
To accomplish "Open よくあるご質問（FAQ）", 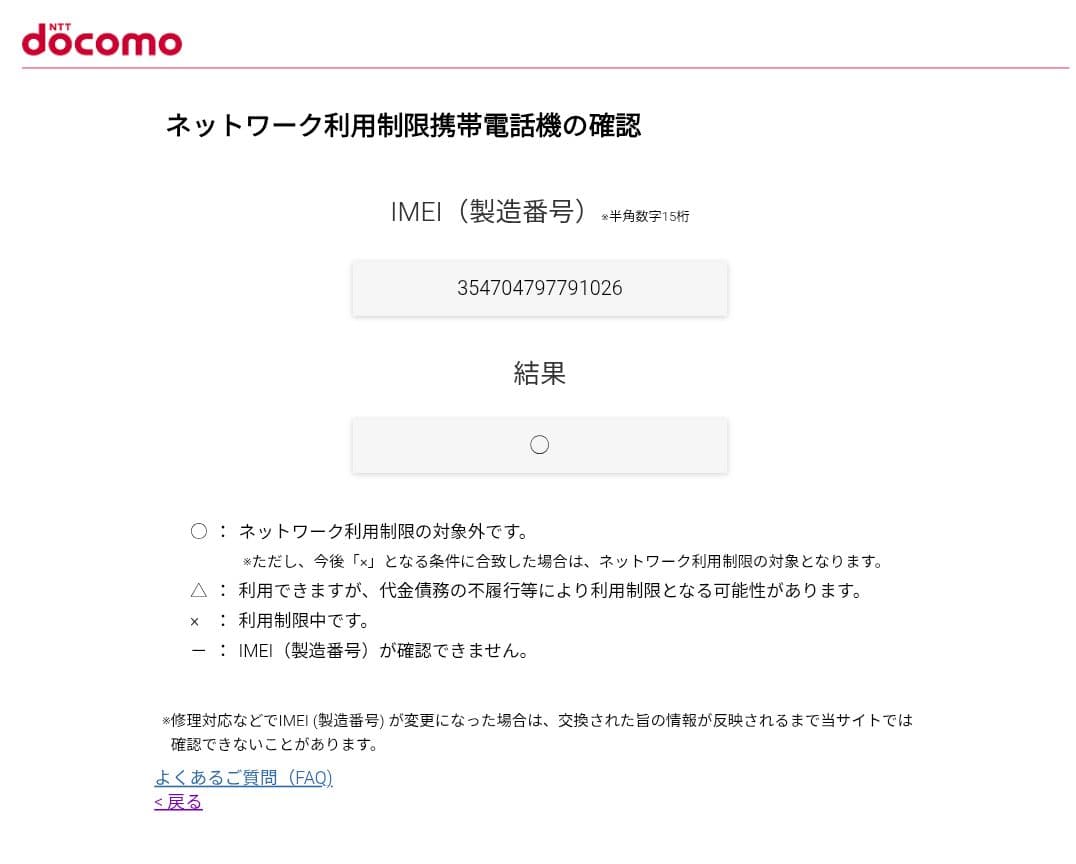I will tap(244, 778).
